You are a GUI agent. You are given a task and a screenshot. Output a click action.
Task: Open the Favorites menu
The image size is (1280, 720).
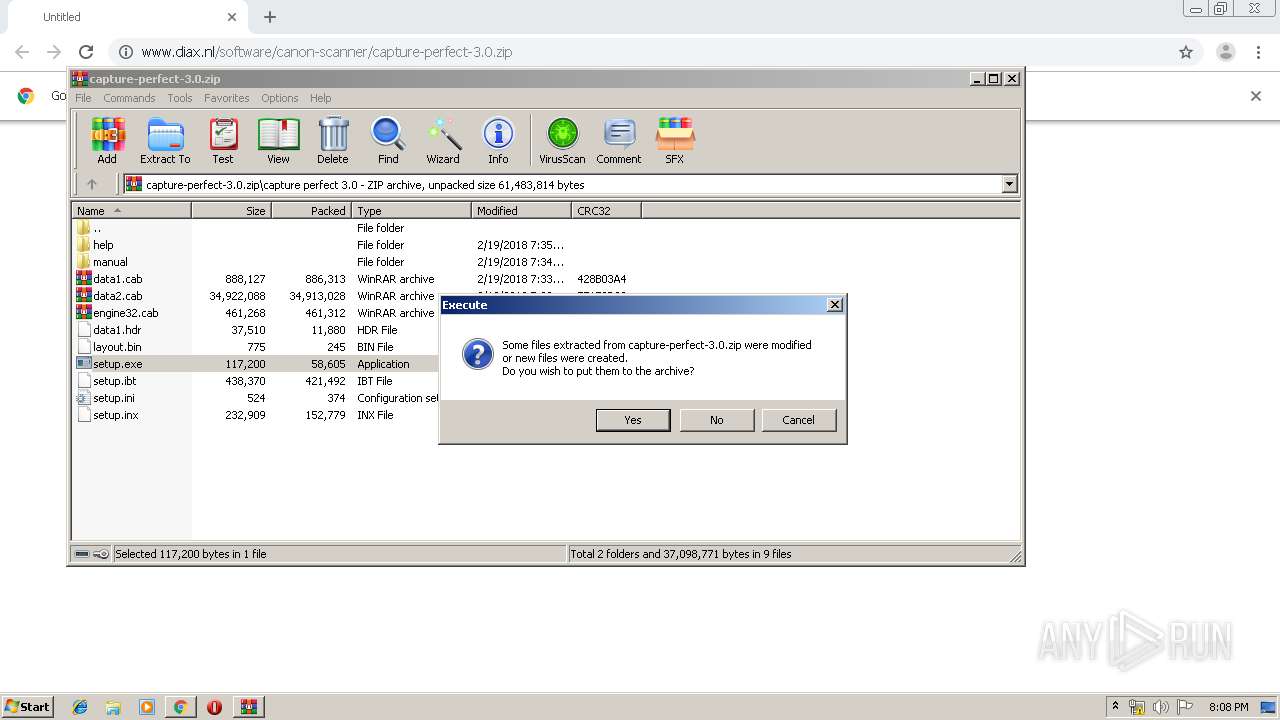[x=227, y=98]
